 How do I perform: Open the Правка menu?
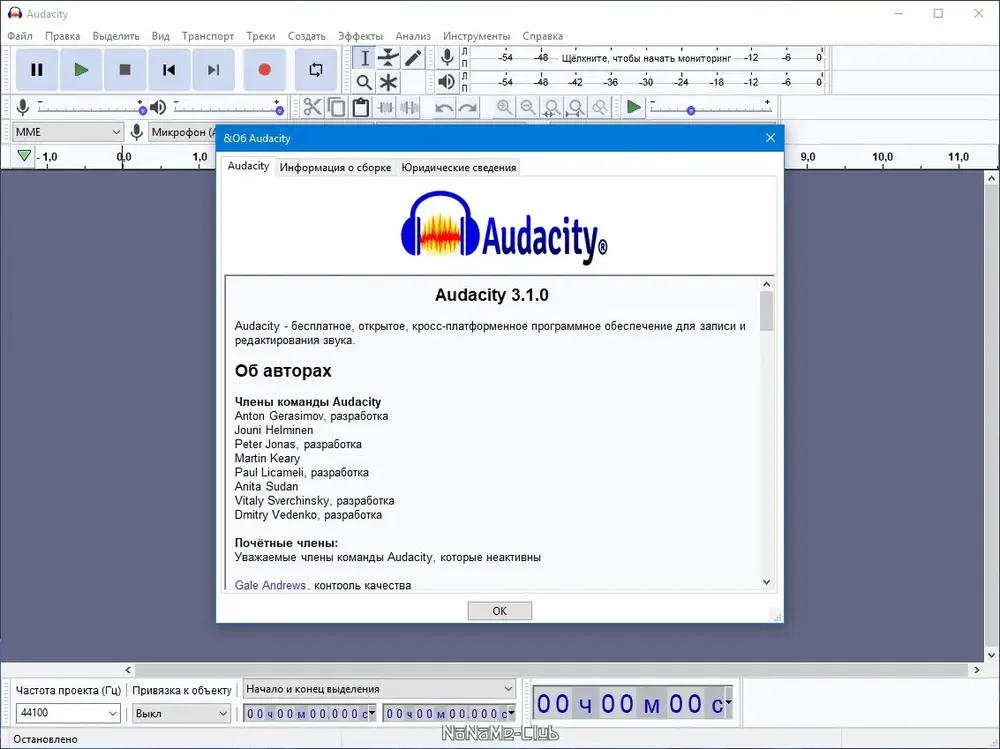tap(62, 36)
